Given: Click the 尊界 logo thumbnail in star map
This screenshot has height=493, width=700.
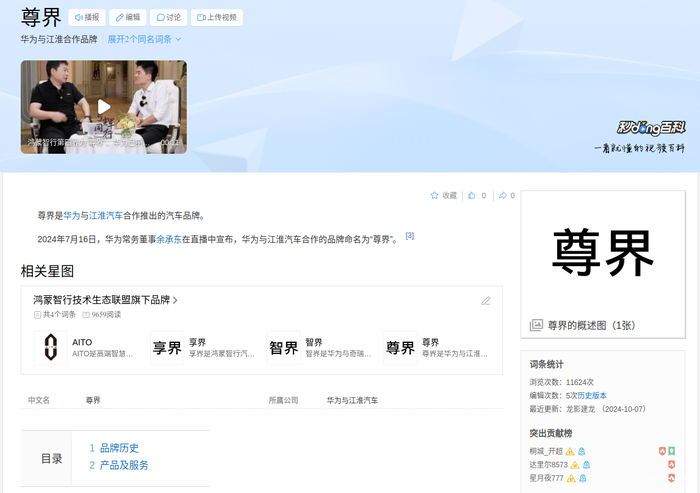Looking at the screenshot, I should pyautogui.click(x=400, y=347).
